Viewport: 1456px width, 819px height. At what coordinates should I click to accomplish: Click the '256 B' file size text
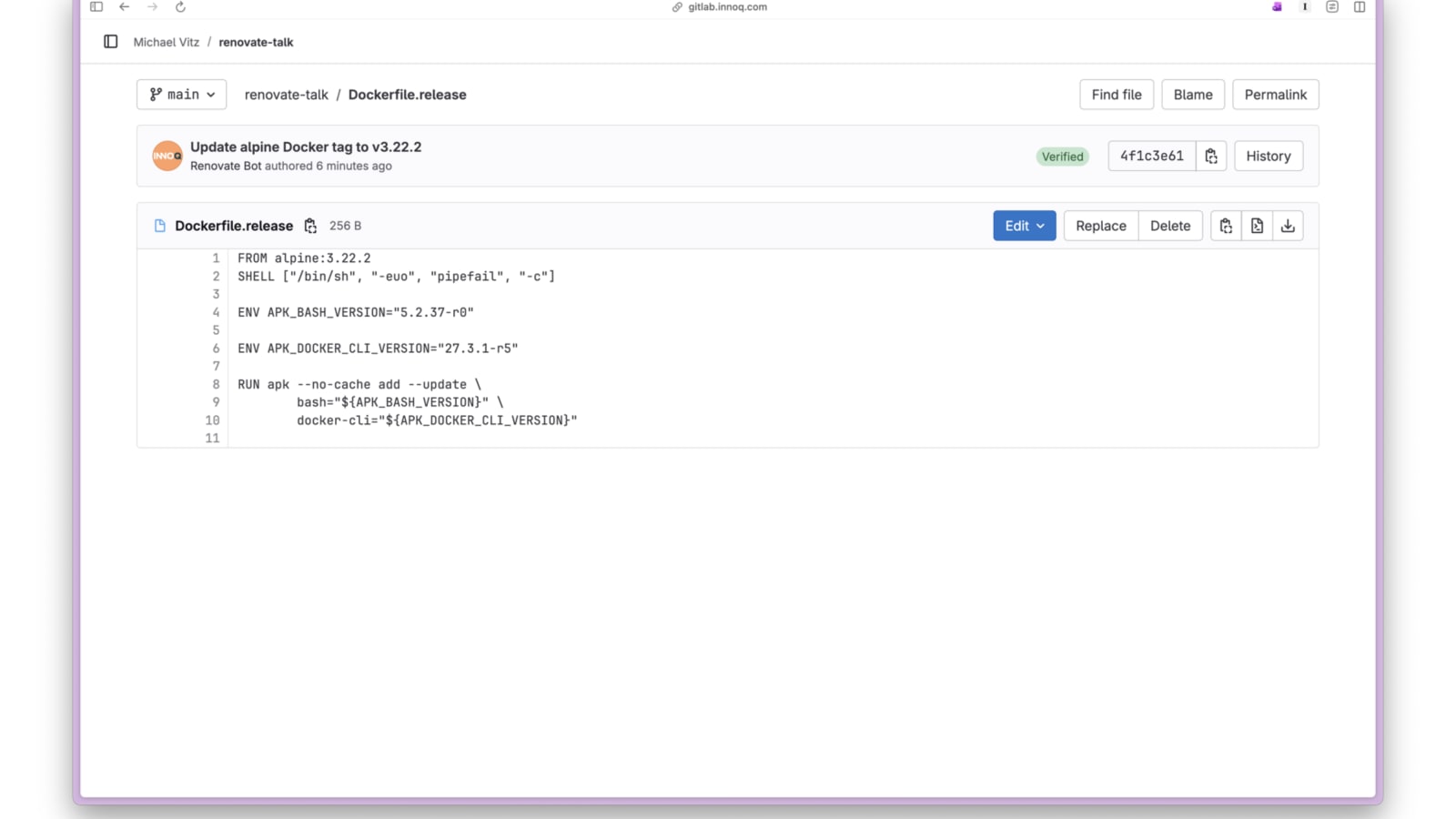pos(345,226)
